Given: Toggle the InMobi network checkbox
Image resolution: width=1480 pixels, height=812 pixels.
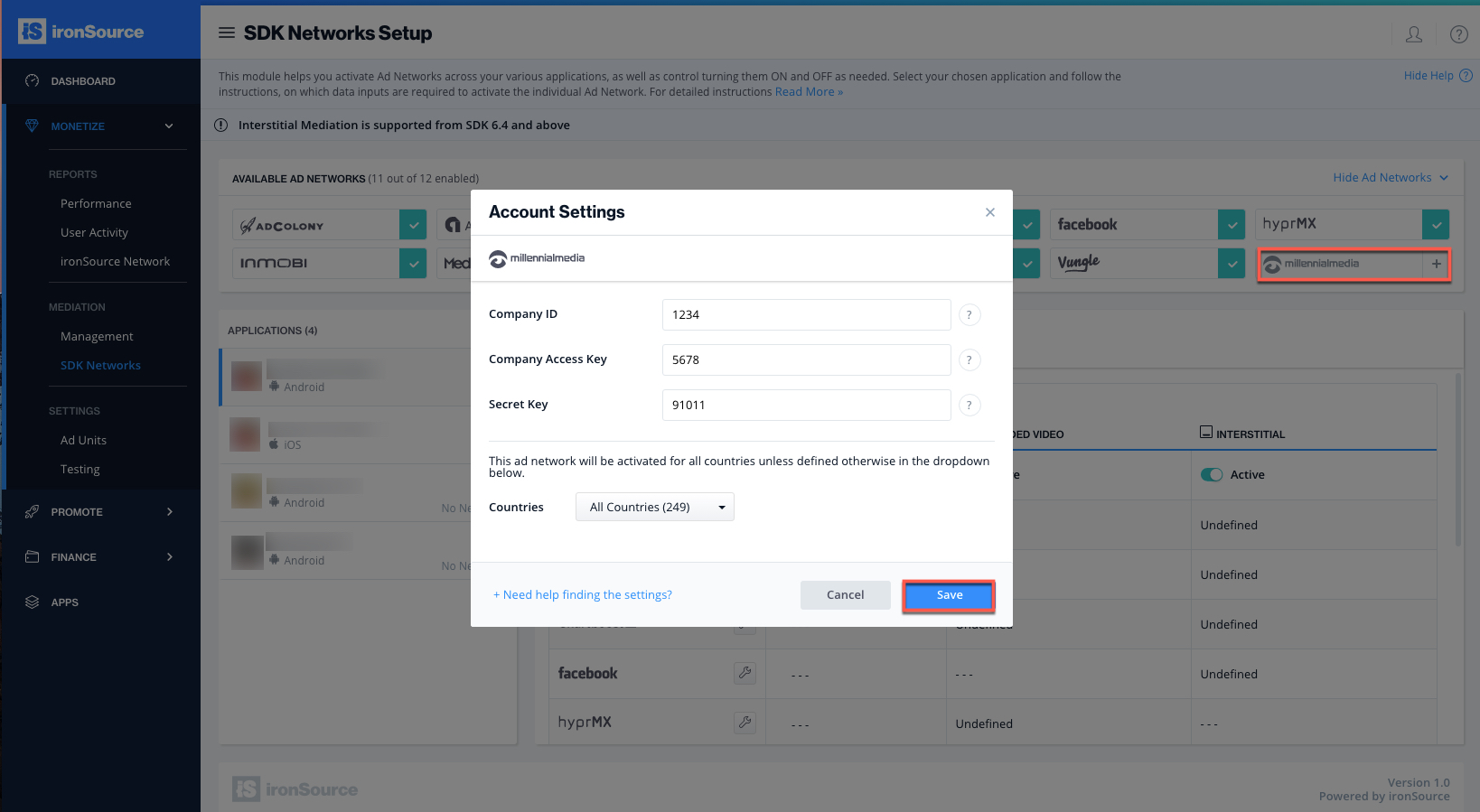Looking at the screenshot, I should [x=413, y=264].
